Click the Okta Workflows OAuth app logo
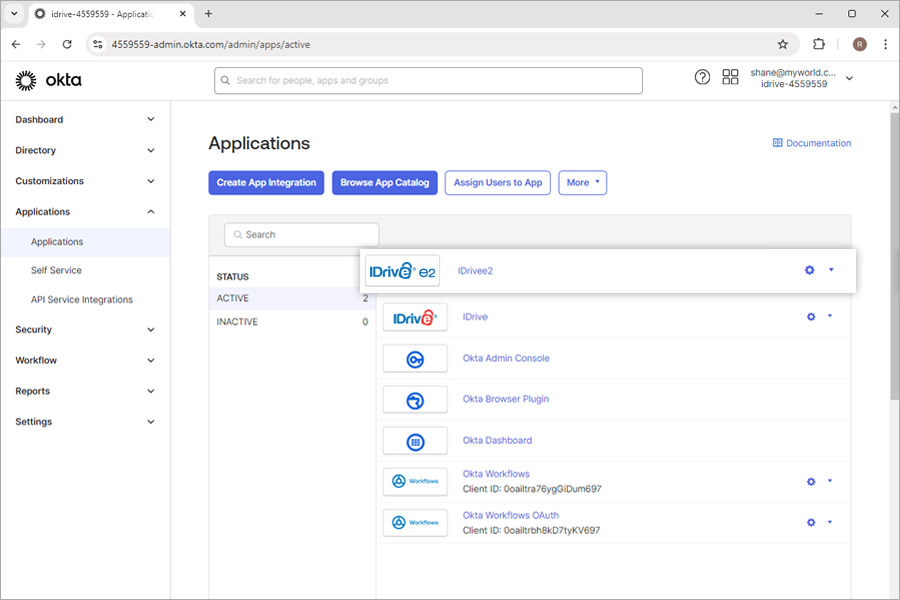The height and width of the screenshot is (600, 900). [x=415, y=522]
